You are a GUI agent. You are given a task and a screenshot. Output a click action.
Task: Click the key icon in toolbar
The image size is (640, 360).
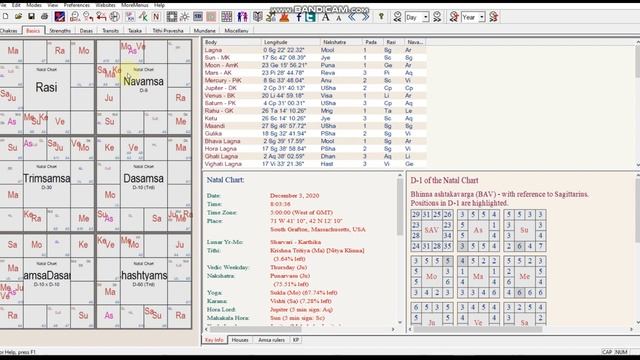381,17
